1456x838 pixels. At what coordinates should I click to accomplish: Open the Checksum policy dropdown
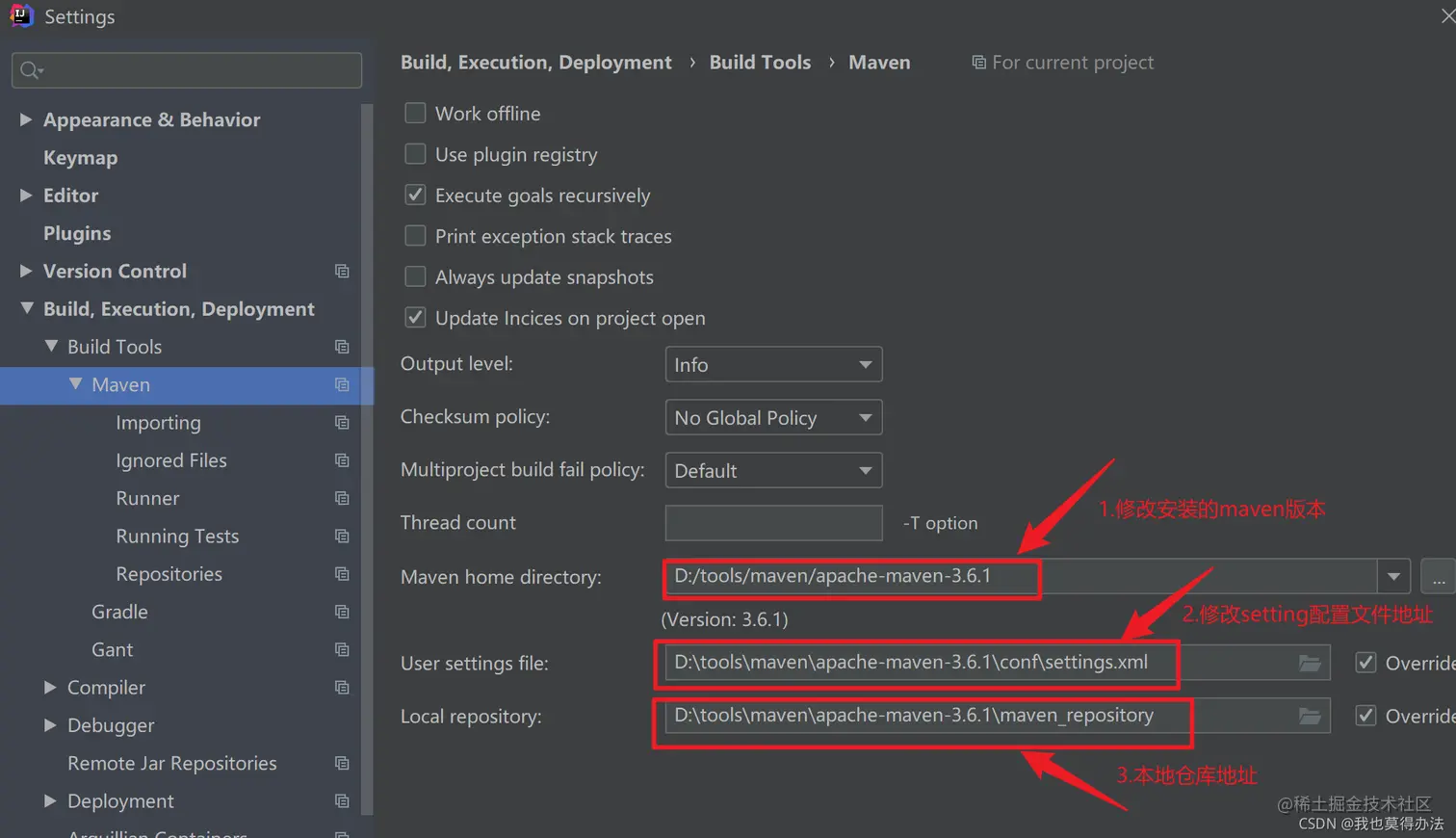click(773, 418)
